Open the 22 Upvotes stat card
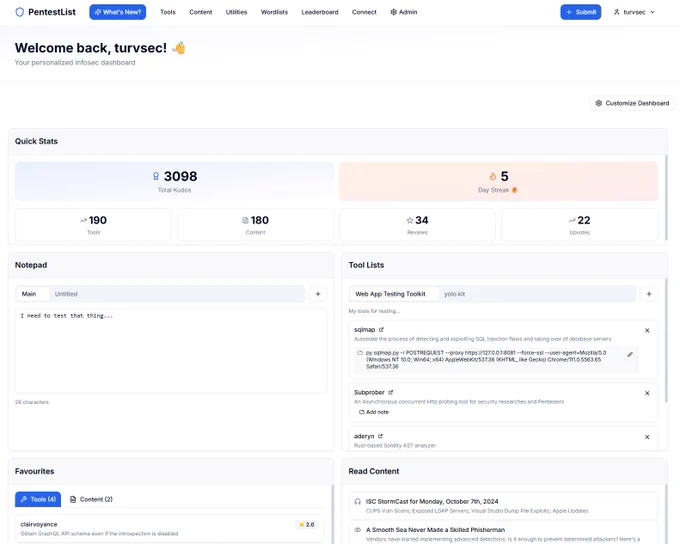The height and width of the screenshot is (544, 680). tap(579, 225)
